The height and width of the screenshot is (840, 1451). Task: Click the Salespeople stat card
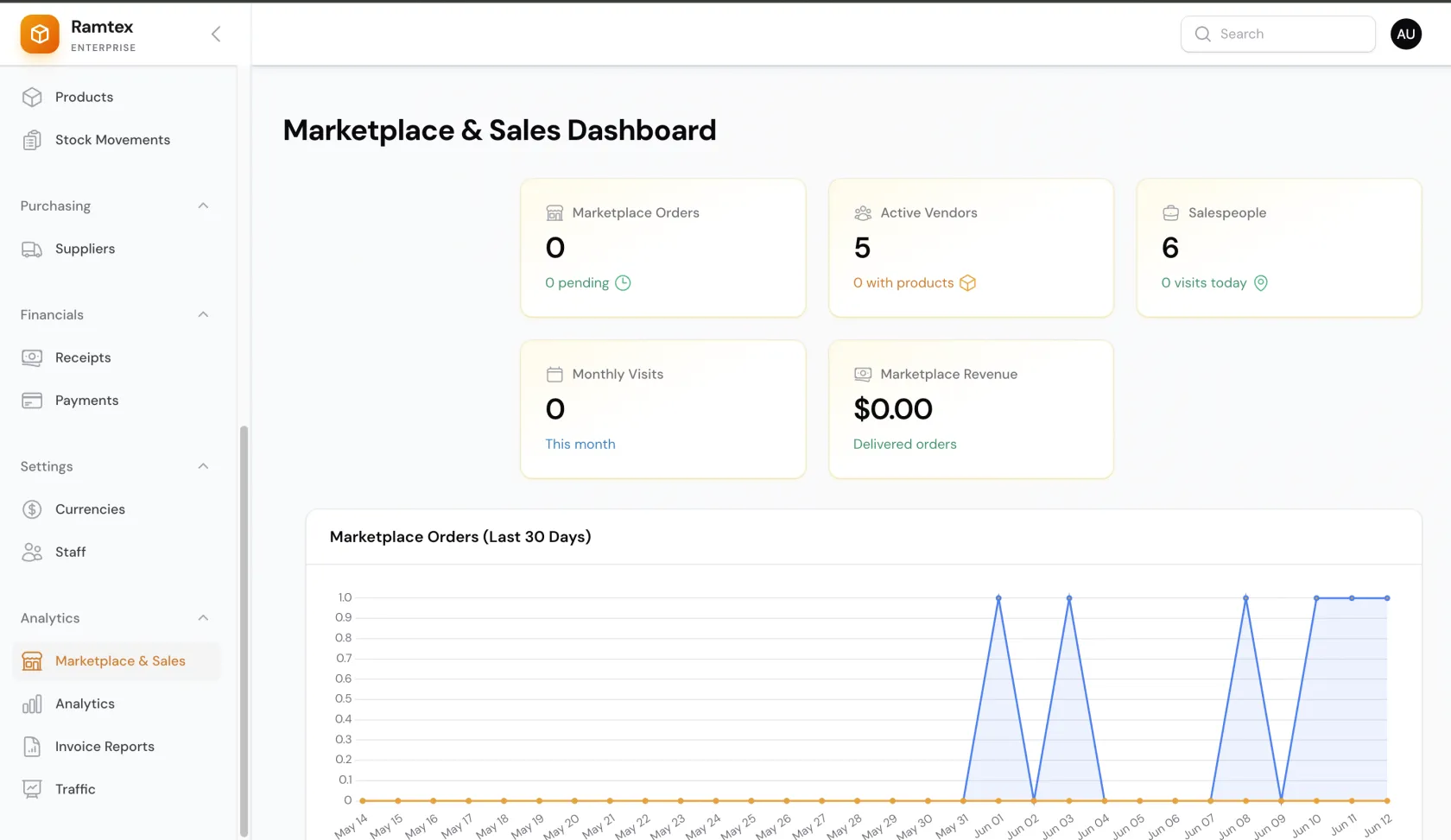[1279, 248]
